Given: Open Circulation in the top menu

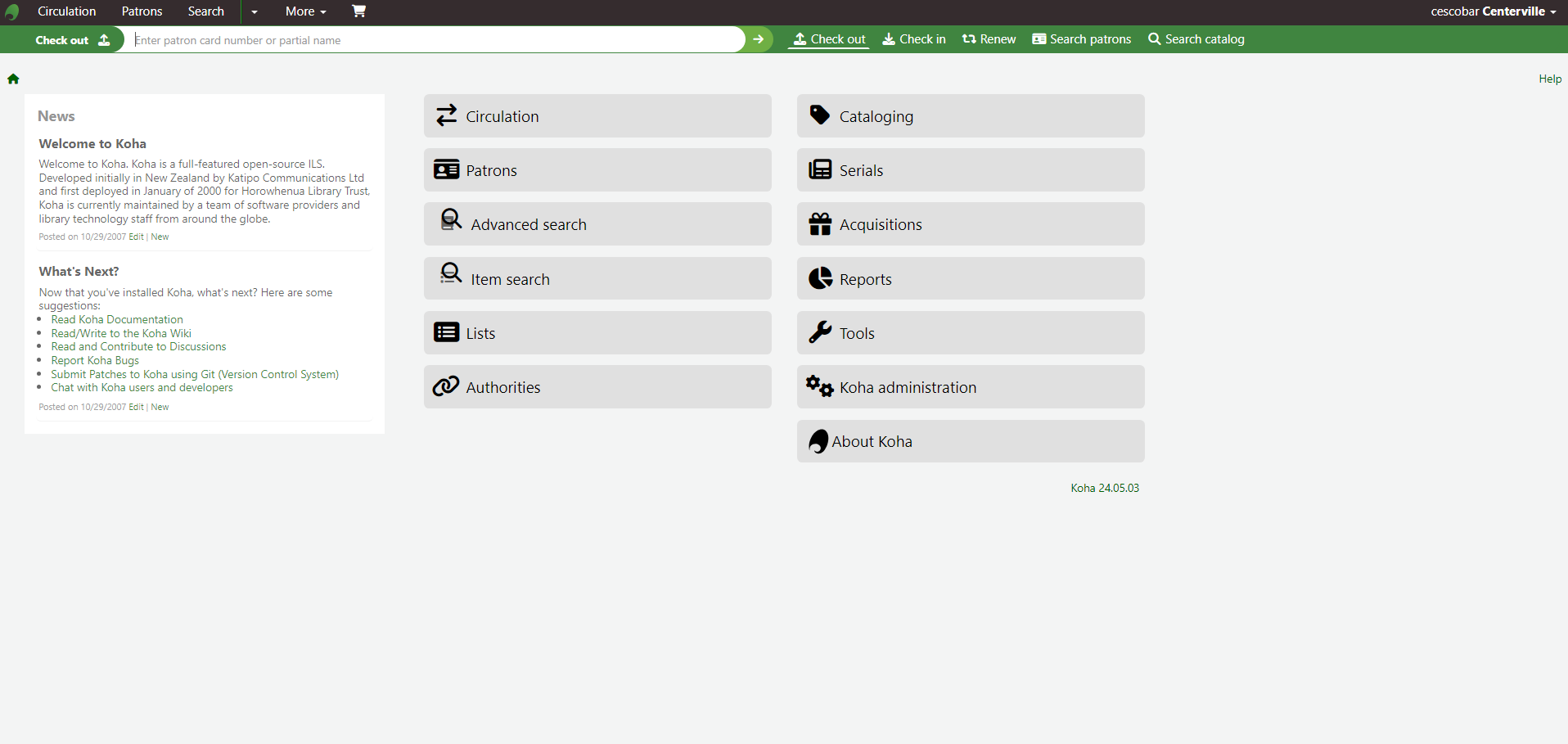Looking at the screenshot, I should (67, 11).
